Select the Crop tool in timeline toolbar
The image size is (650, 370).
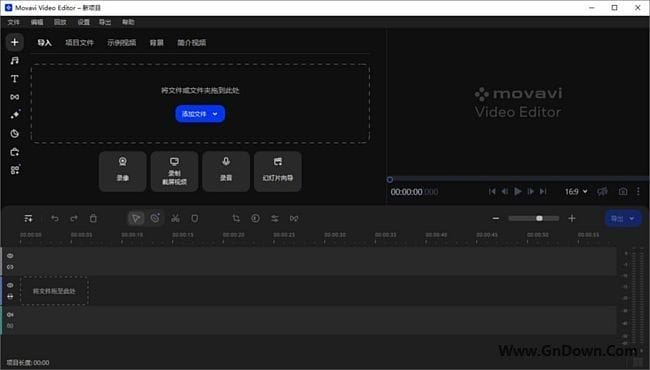tap(236, 218)
